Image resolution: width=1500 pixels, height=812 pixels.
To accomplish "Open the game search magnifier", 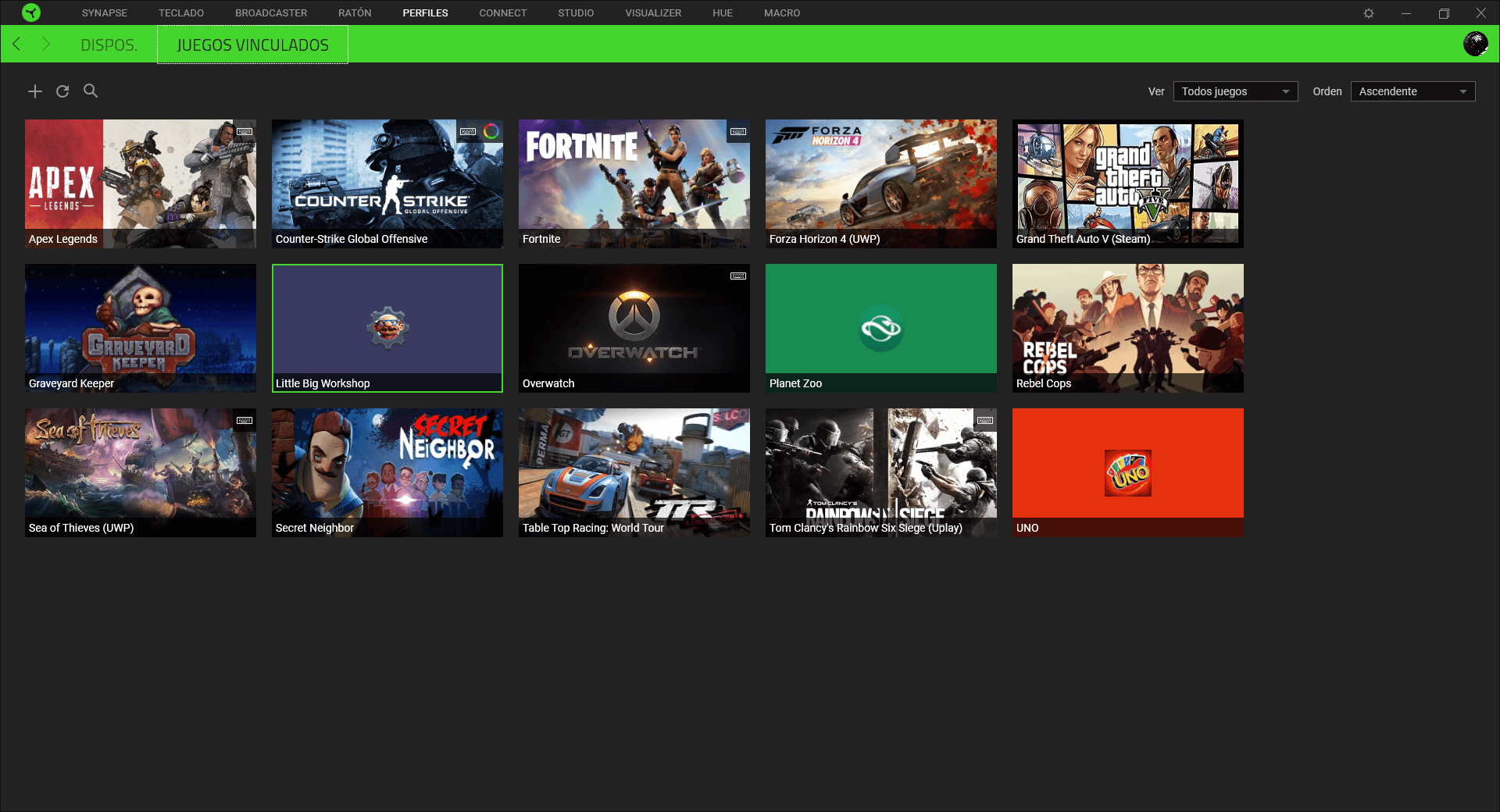I will (x=91, y=91).
